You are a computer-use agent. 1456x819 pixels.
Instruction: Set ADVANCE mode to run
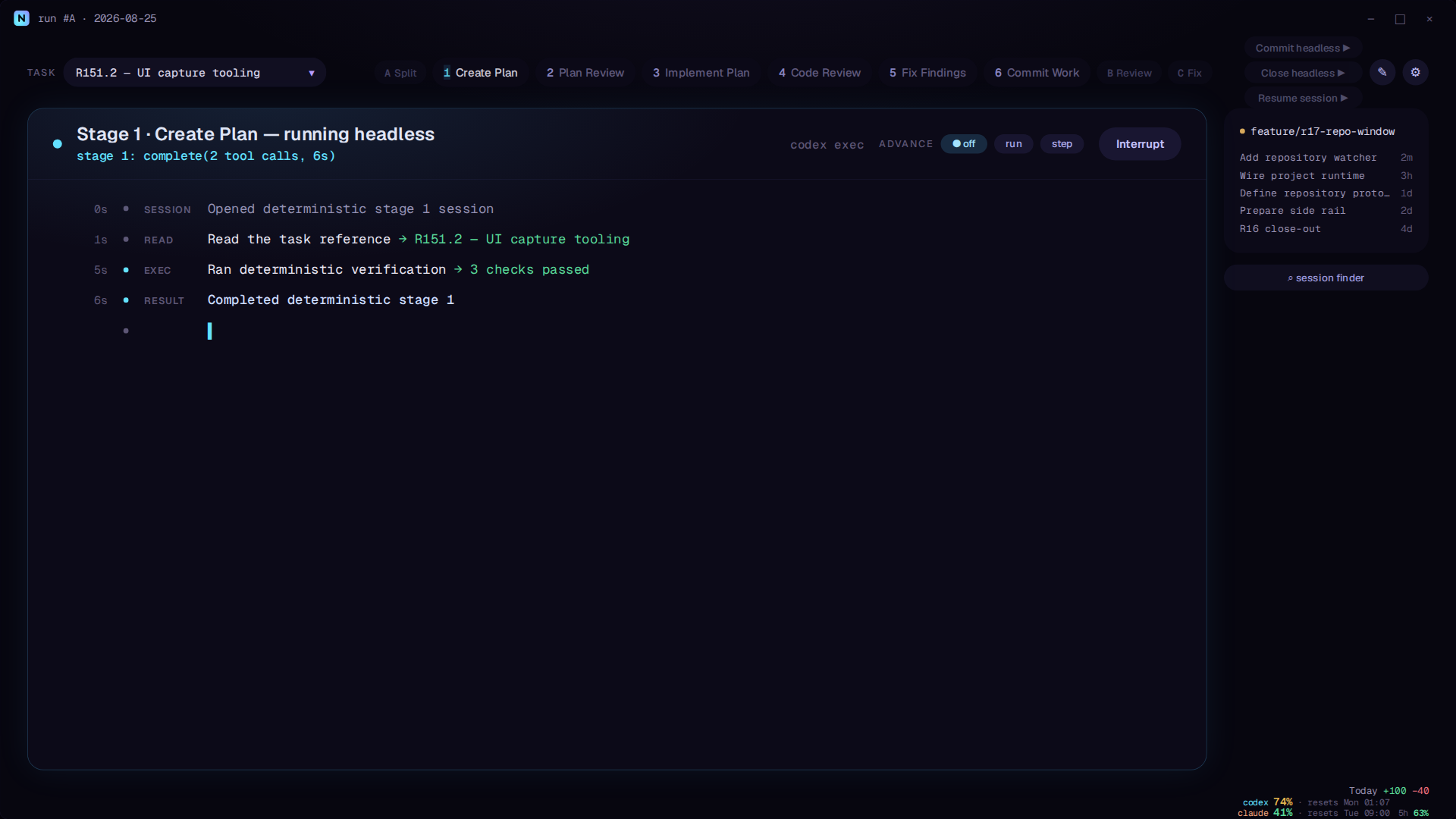tap(1014, 144)
